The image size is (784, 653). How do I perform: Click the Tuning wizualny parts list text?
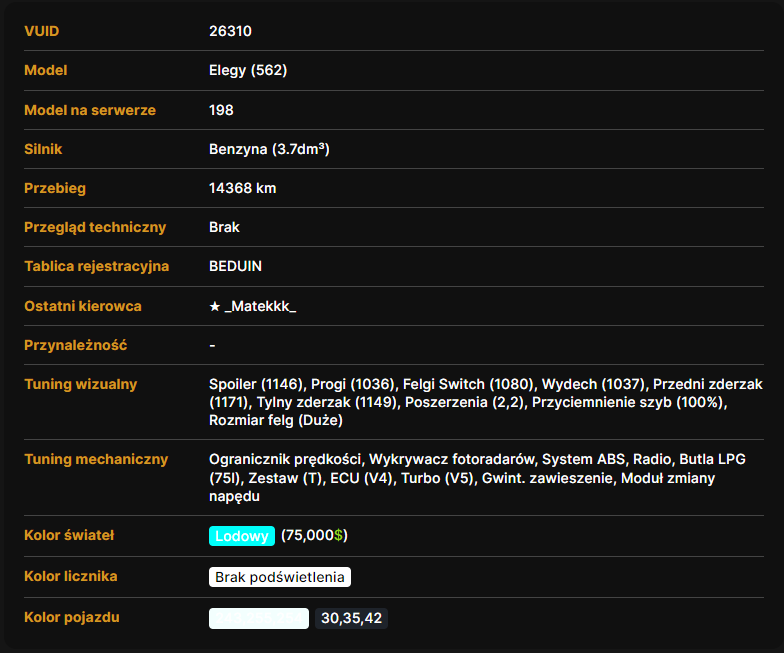point(486,402)
